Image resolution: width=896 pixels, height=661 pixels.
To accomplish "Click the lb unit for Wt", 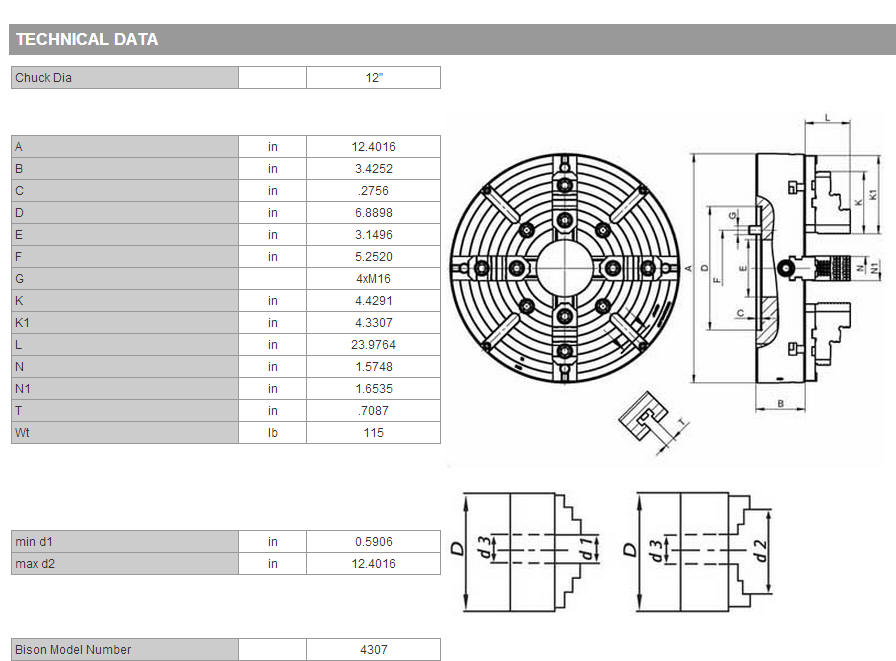I will [273, 432].
